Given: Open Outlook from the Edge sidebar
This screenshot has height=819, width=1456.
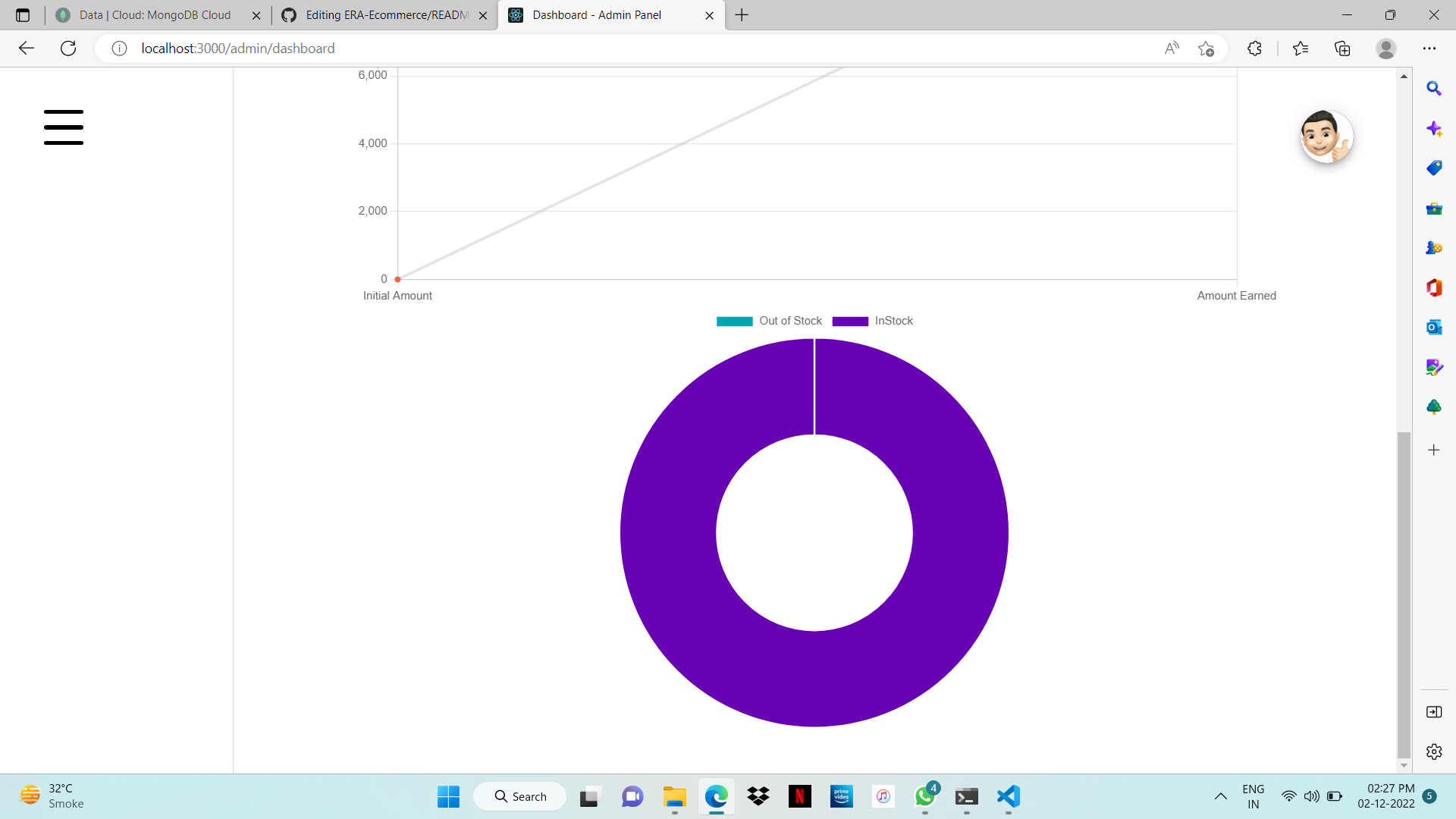Looking at the screenshot, I should (x=1434, y=327).
